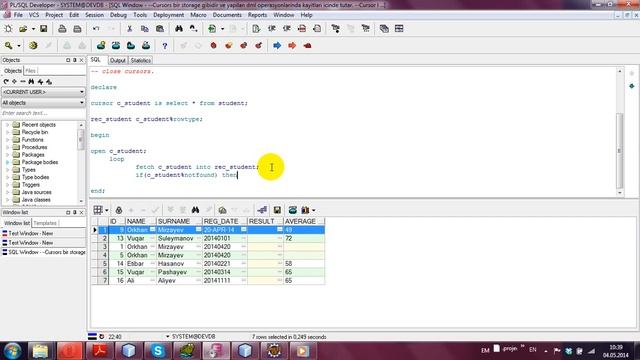Click the red breakpoint circle icon
This screenshot has width=640, height=360.
point(213,45)
